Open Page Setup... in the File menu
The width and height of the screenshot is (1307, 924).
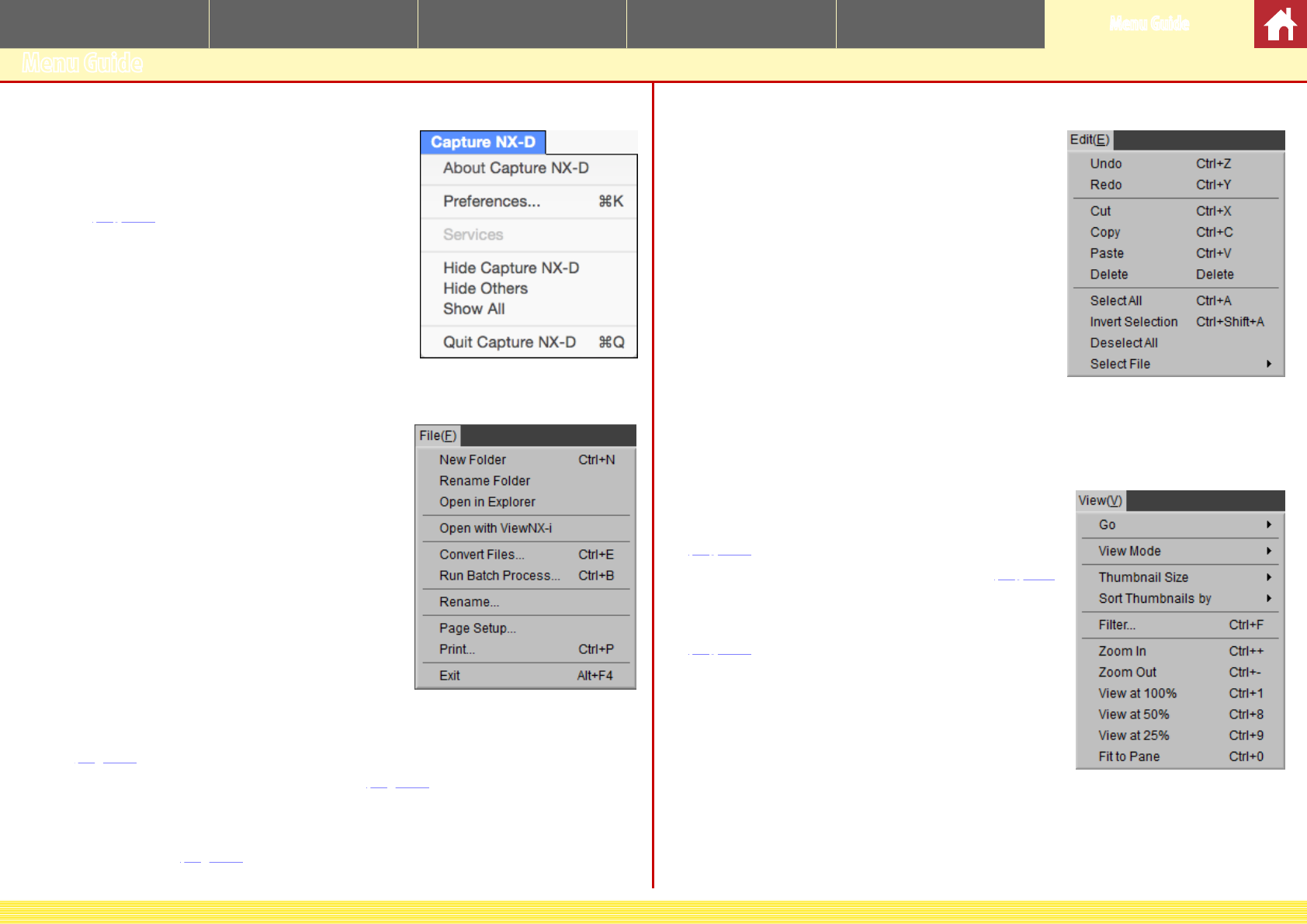tap(525, 628)
